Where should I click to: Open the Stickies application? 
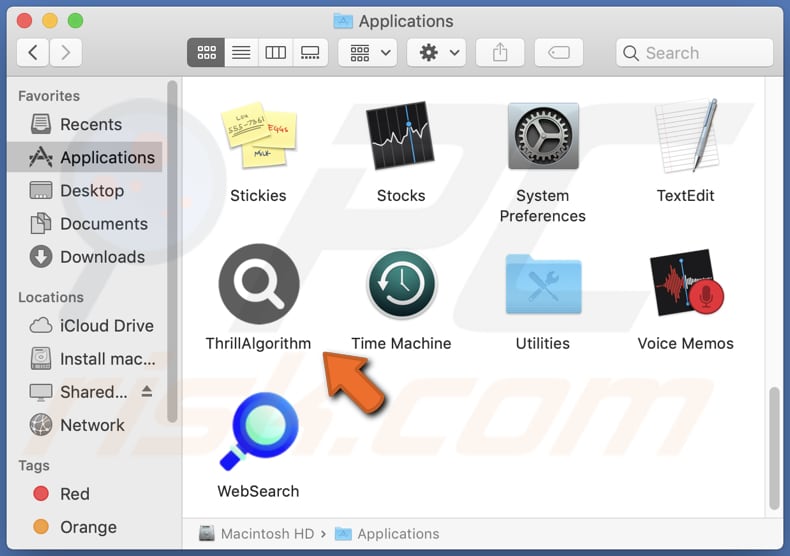[259, 138]
